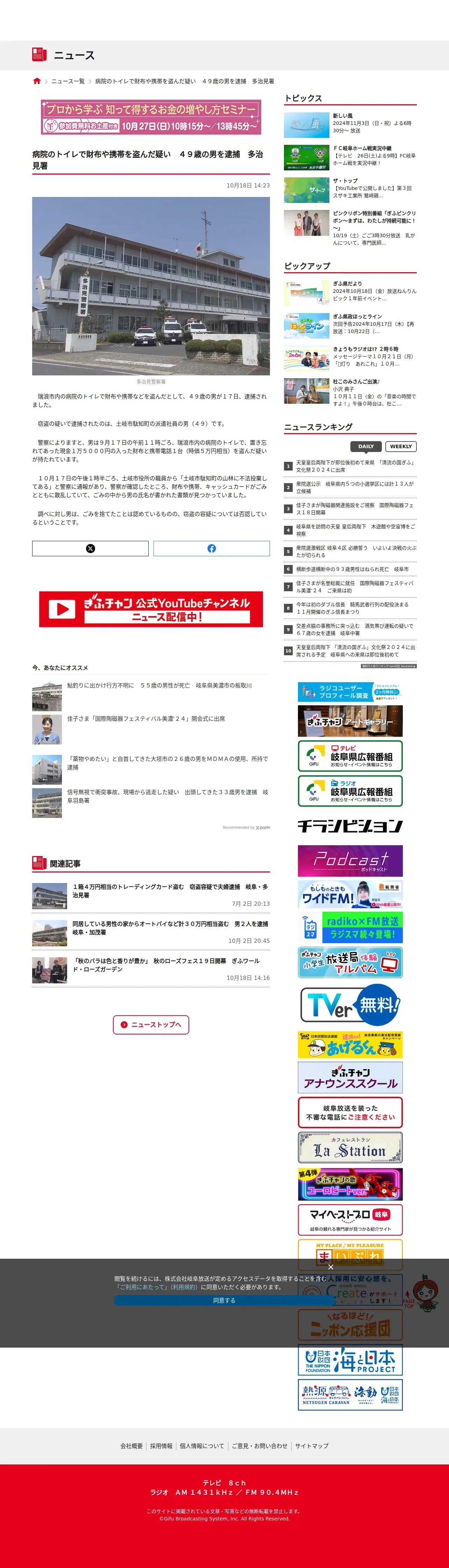Viewport: 449px width, 1568px height.
Task: Open the TVer 無料 banner
Action: click(350, 1004)
